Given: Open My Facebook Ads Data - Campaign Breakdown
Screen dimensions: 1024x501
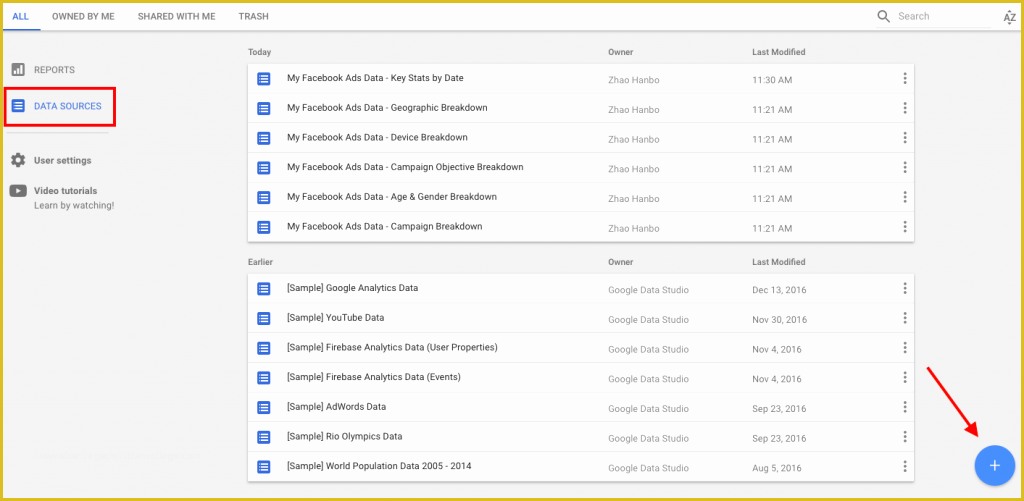Looking at the screenshot, I should (385, 227).
